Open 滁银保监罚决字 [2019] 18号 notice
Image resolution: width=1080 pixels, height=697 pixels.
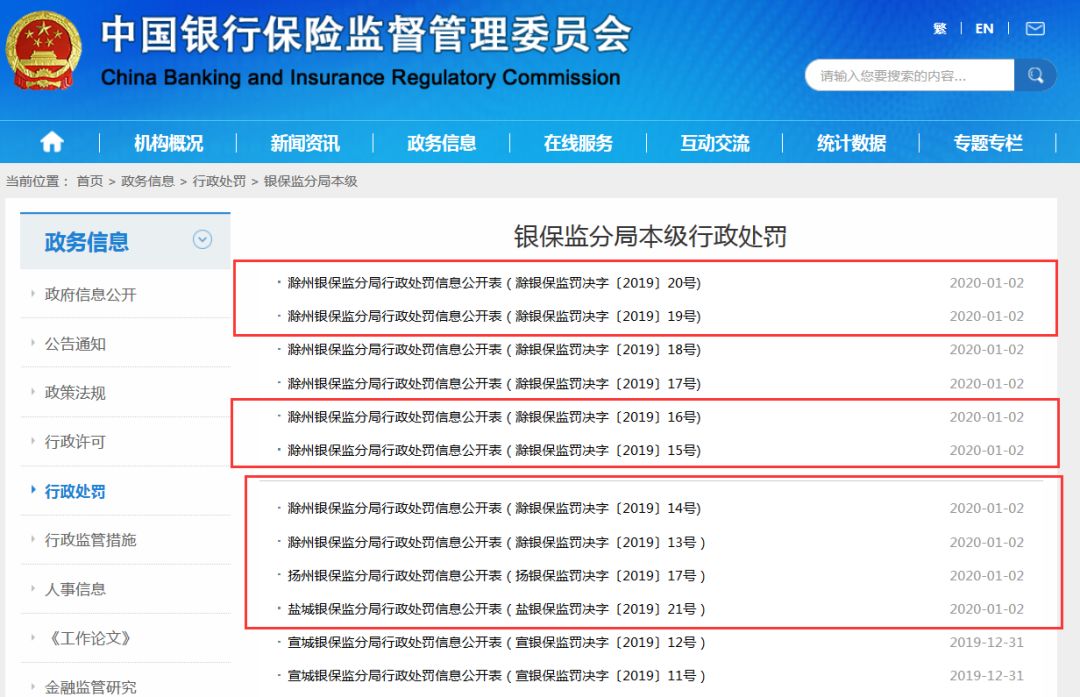tap(494, 350)
